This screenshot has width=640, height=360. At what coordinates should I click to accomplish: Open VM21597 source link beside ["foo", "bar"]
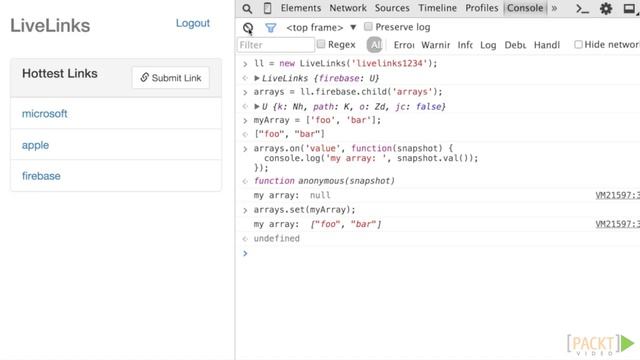pyautogui.click(x=617, y=224)
